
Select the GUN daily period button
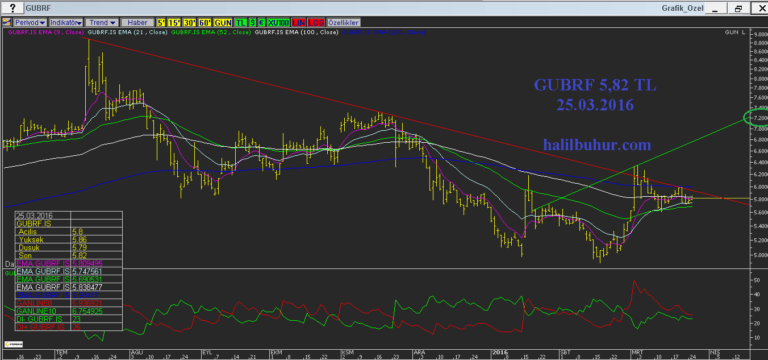(x=222, y=23)
